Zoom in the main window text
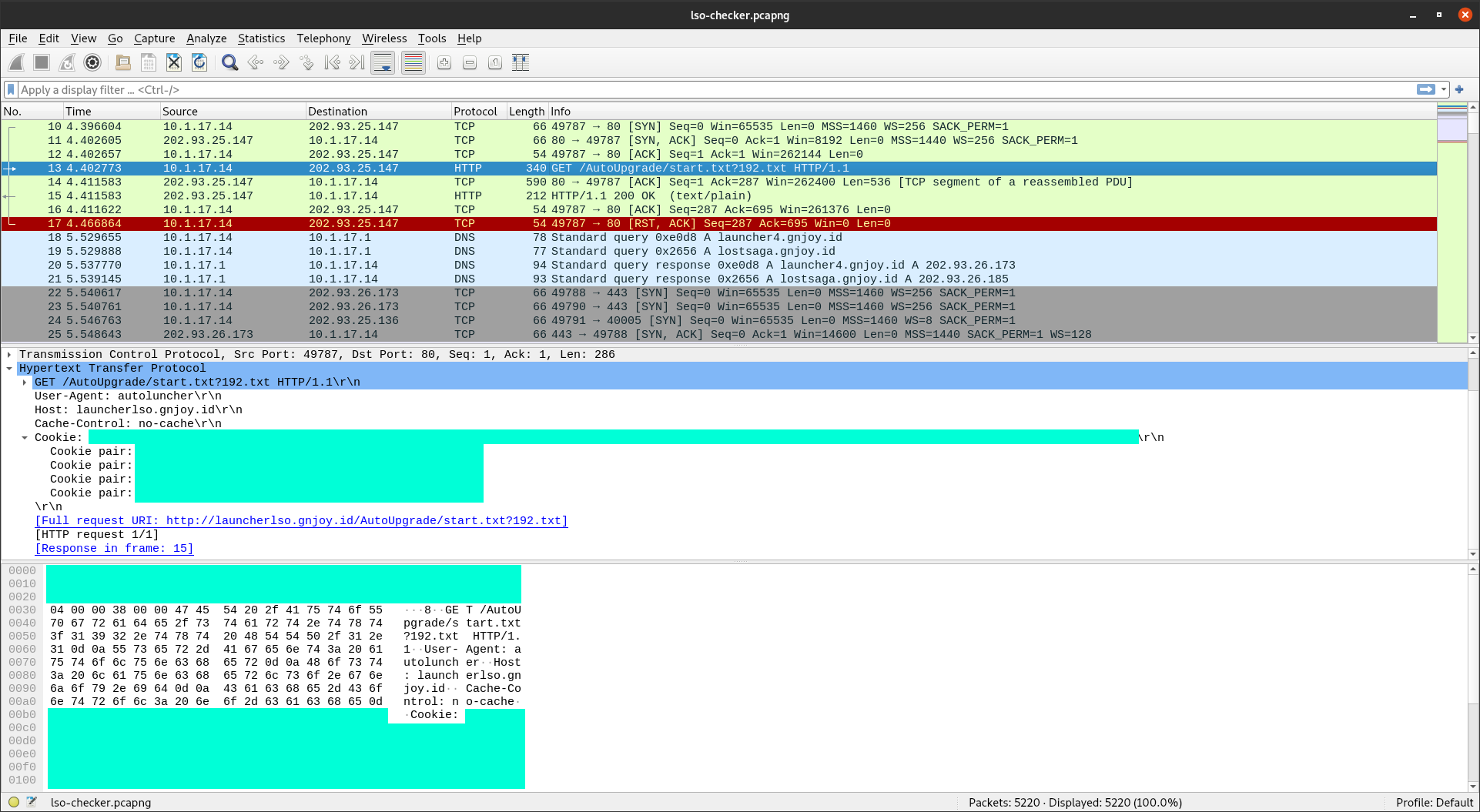 [444, 63]
